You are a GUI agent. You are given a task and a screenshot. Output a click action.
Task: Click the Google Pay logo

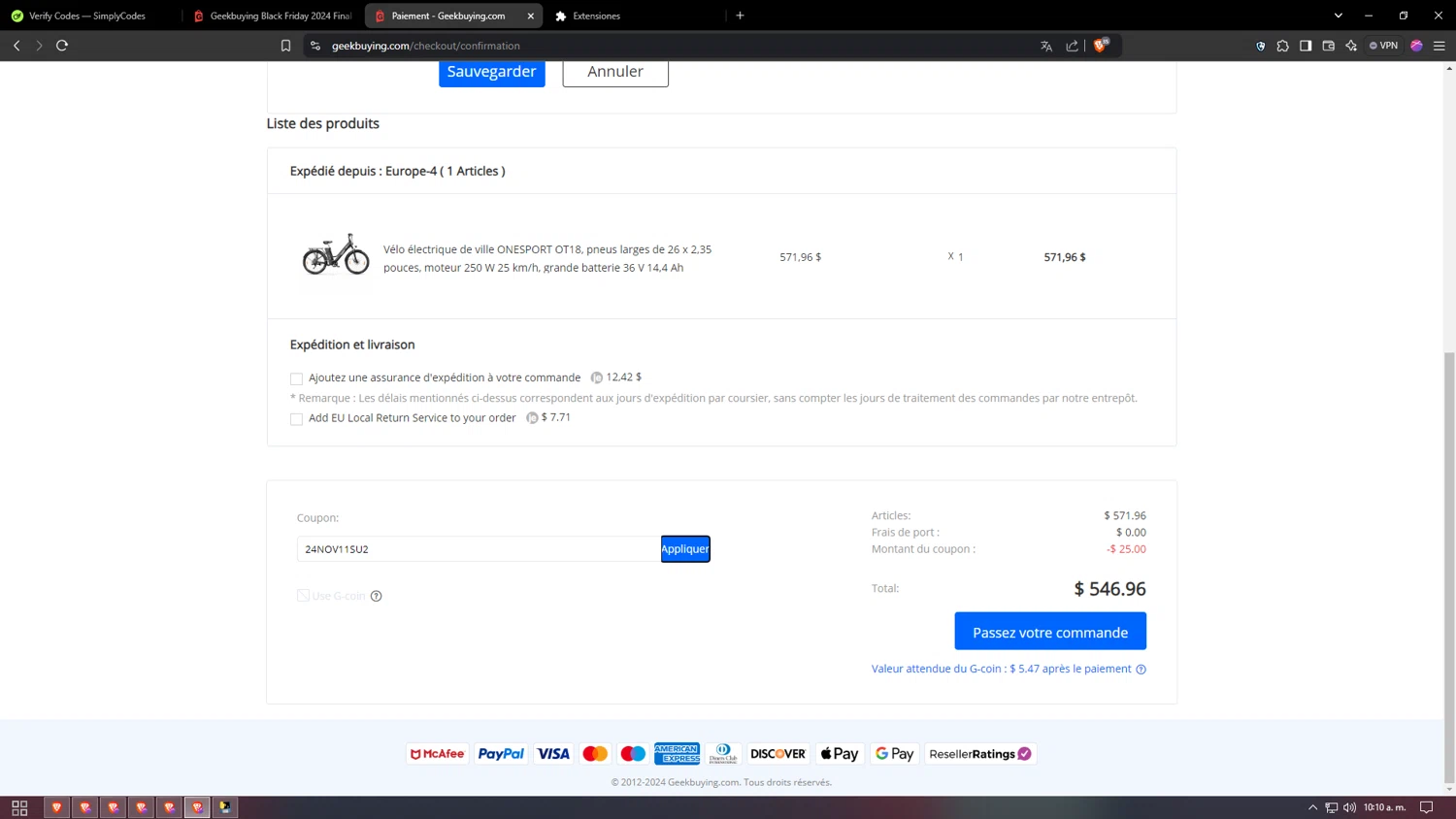[895, 754]
